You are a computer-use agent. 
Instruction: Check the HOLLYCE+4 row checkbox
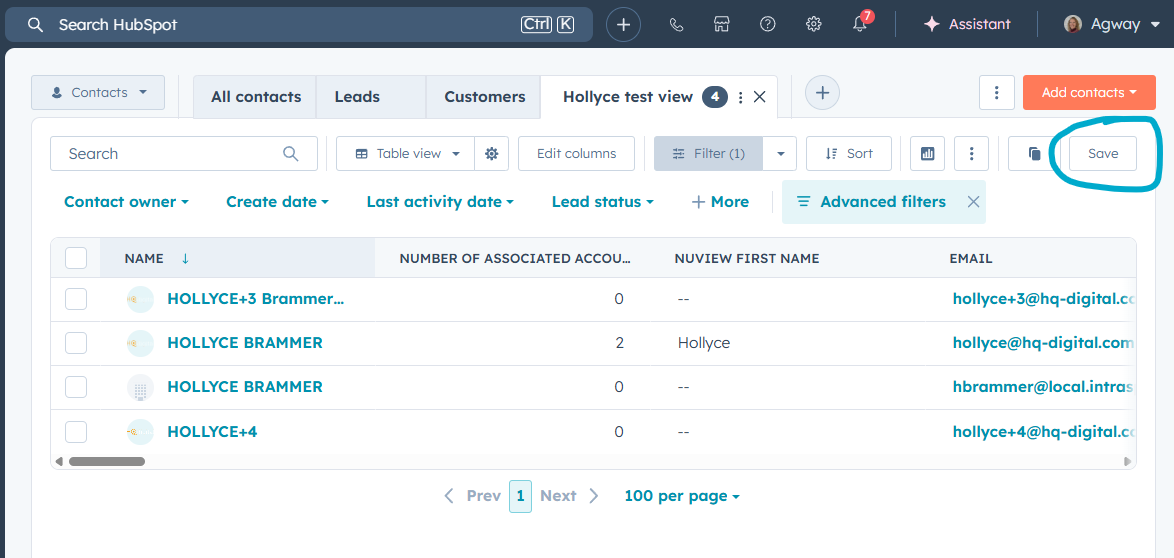point(76,432)
